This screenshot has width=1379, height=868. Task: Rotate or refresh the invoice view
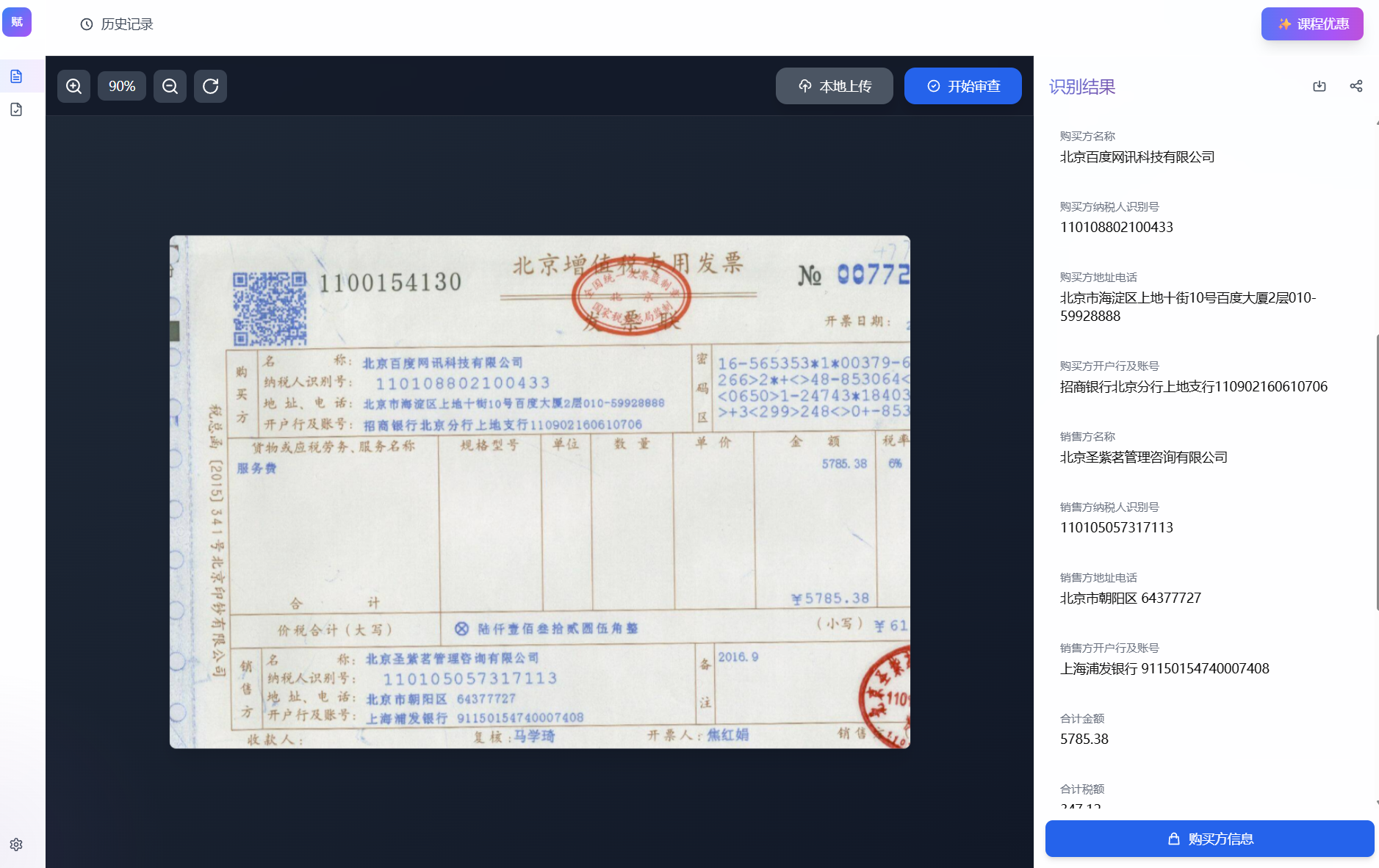click(x=210, y=86)
